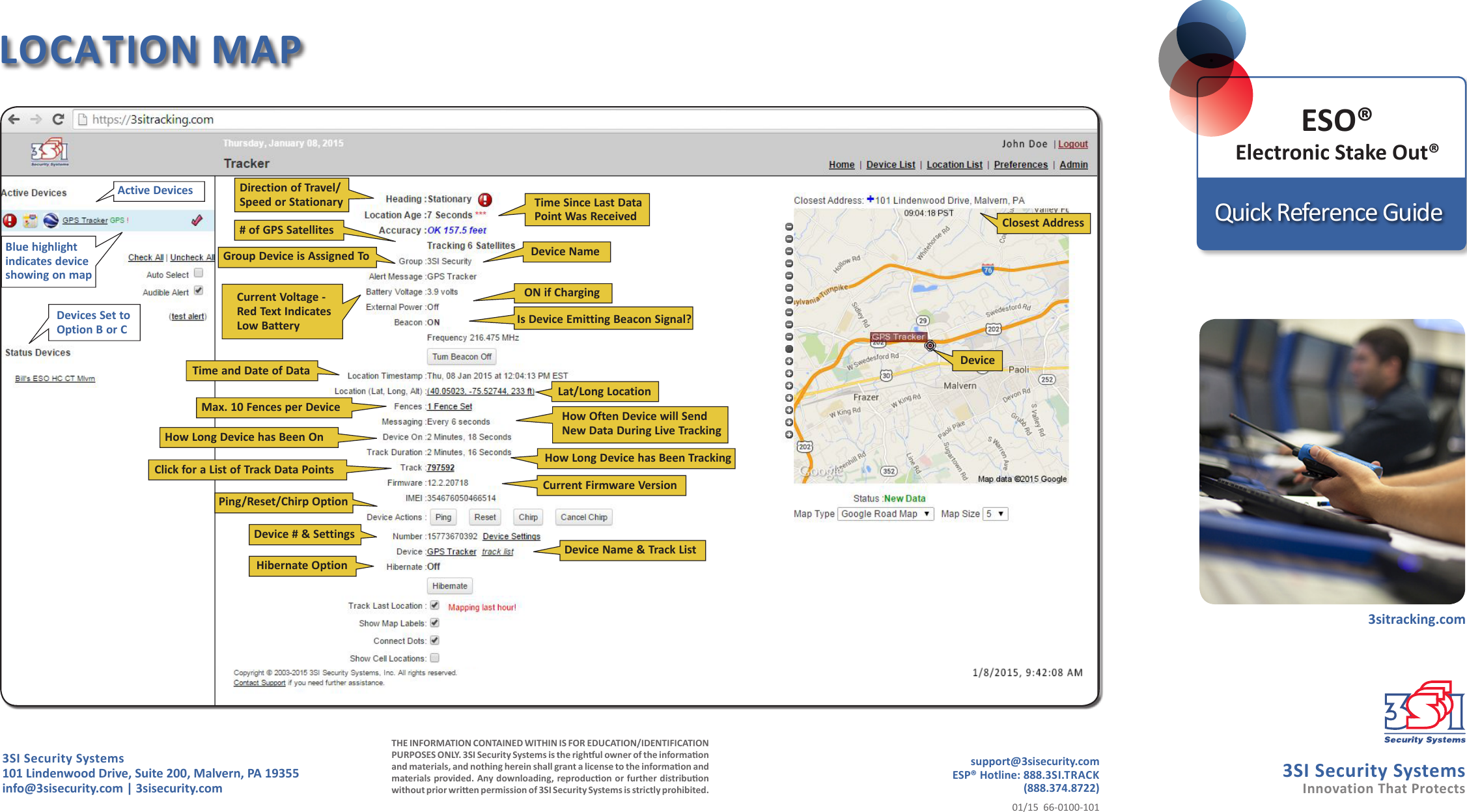This screenshot has width=1467, height=812.
Task: Open Location List in the navigation
Action: pos(955,165)
